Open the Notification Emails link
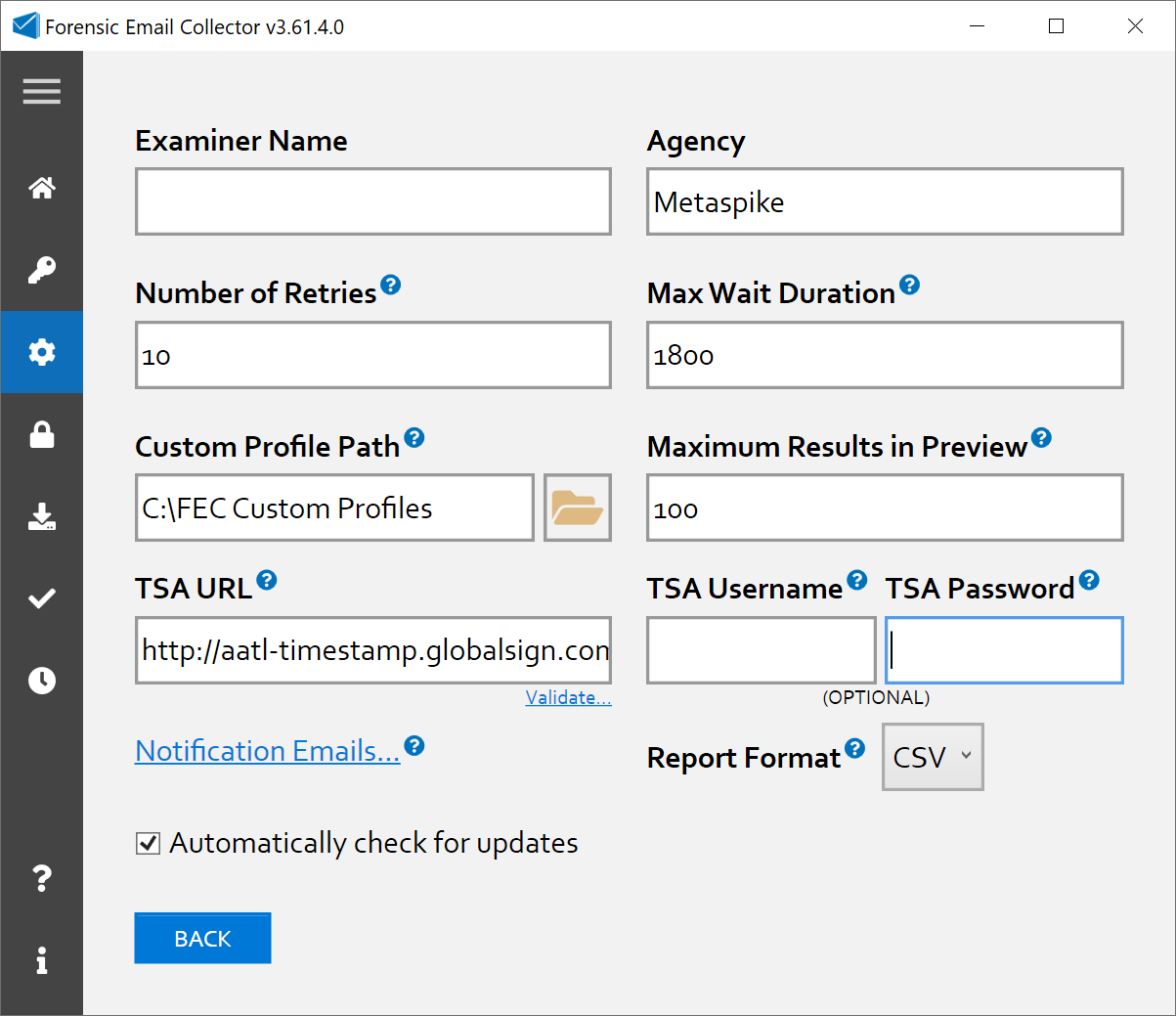 click(267, 751)
